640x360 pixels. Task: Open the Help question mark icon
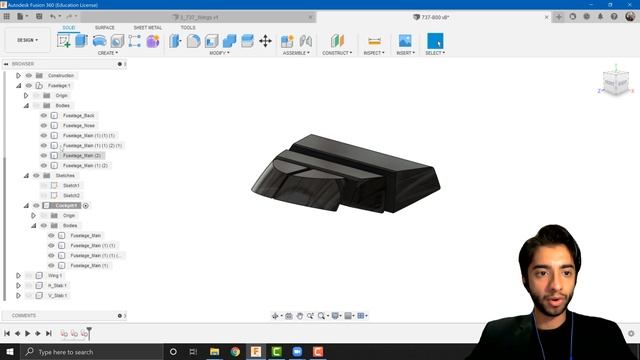click(614, 17)
